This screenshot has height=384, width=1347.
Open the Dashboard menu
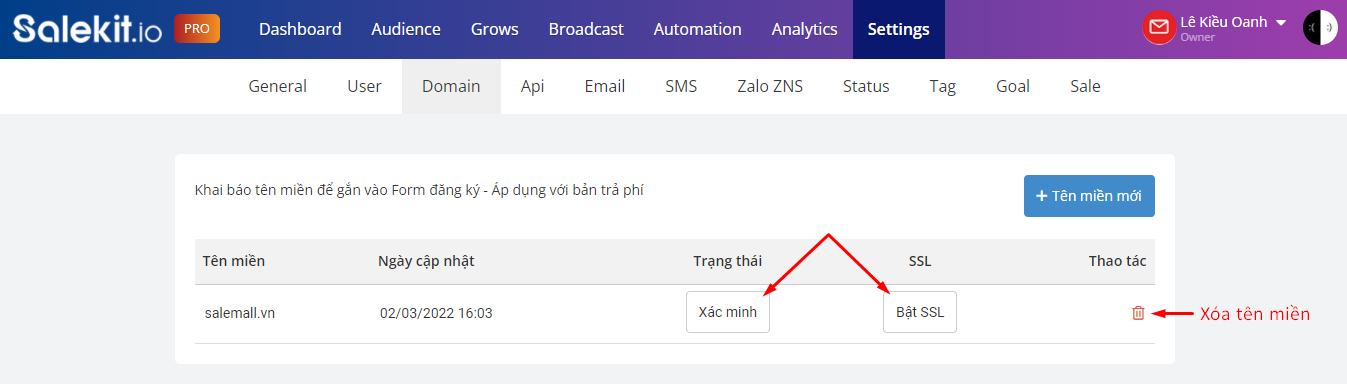(300, 29)
